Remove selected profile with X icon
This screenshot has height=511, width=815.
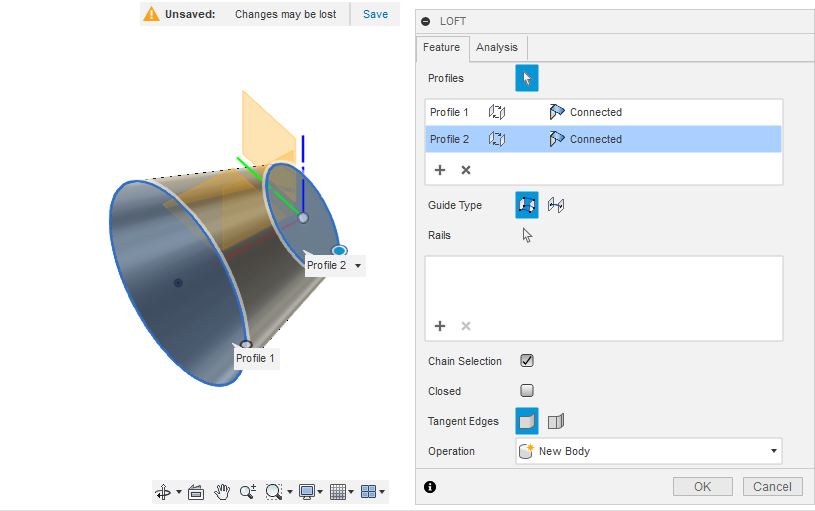pos(466,170)
